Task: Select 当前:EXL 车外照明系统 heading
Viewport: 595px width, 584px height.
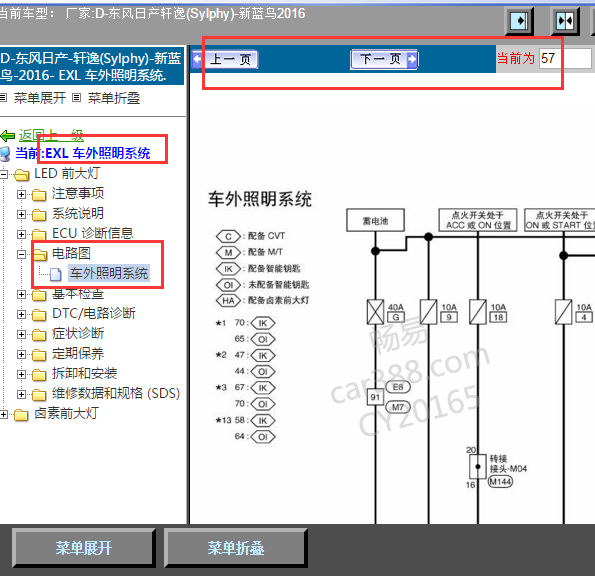Action: coord(83,153)
